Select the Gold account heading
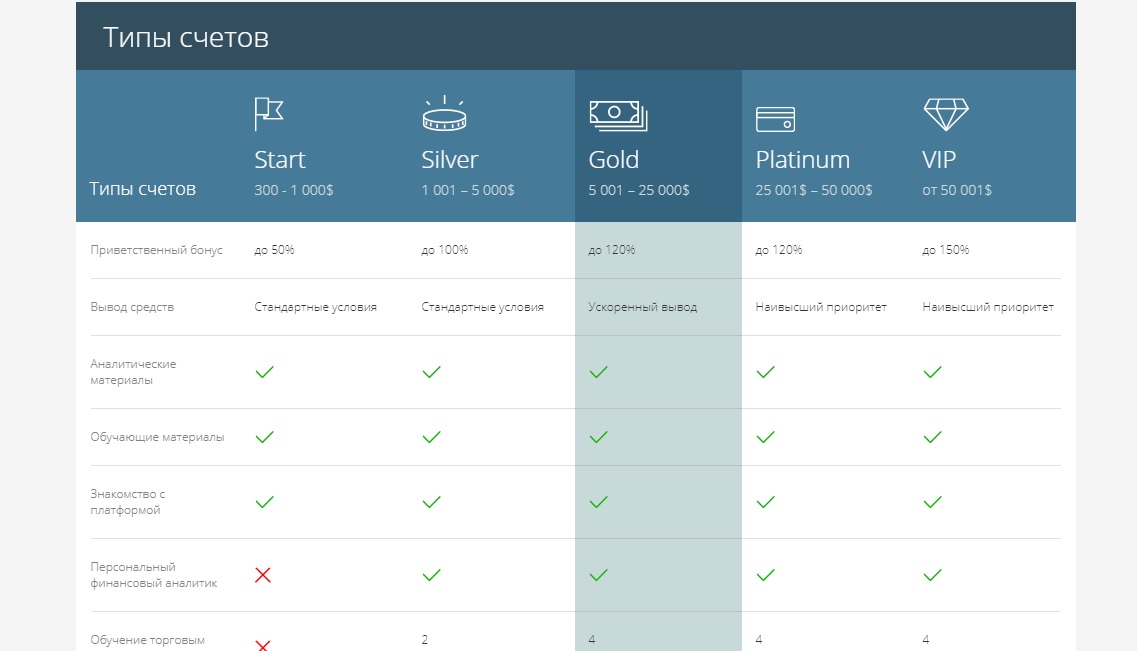The height and width of the screenshot is (651, 1137). (613, 159)
